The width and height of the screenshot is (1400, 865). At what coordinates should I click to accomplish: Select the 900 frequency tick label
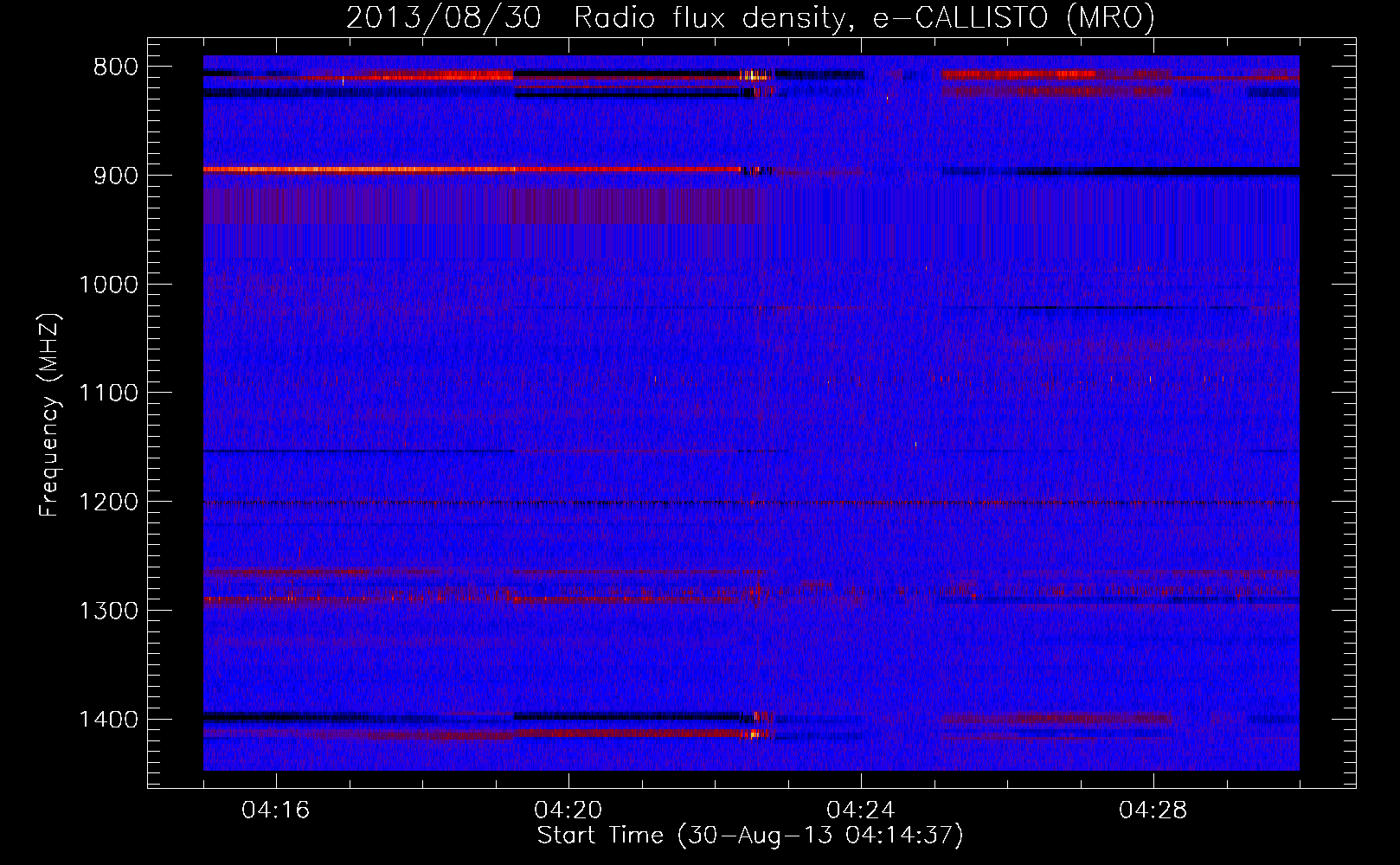(x=116, y=176)
